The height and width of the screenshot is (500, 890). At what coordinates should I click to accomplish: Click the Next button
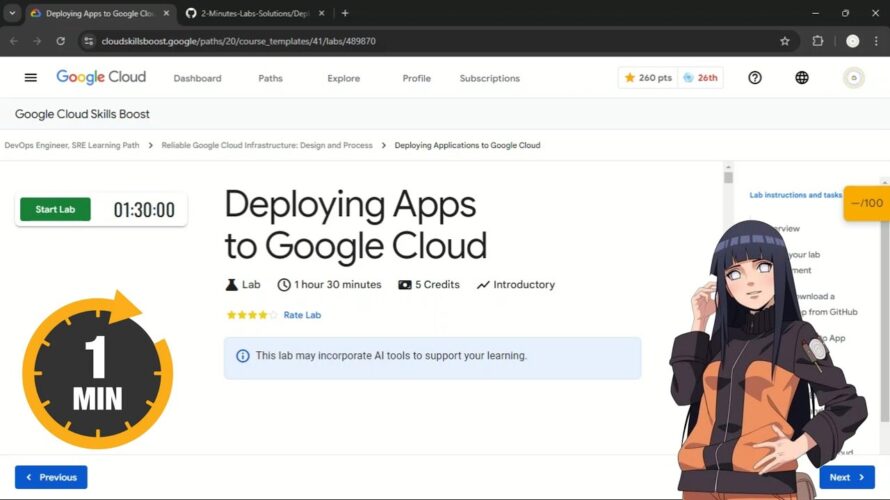tap(847, 477)
